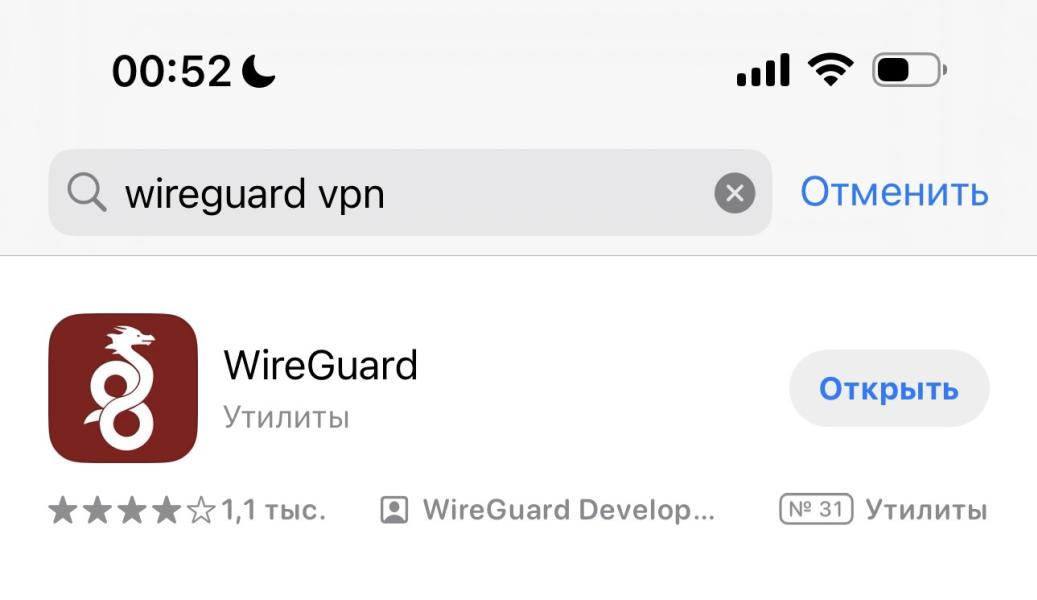Tap the moon Focus mode icon

pyautogui.click(x=259, y=71)
